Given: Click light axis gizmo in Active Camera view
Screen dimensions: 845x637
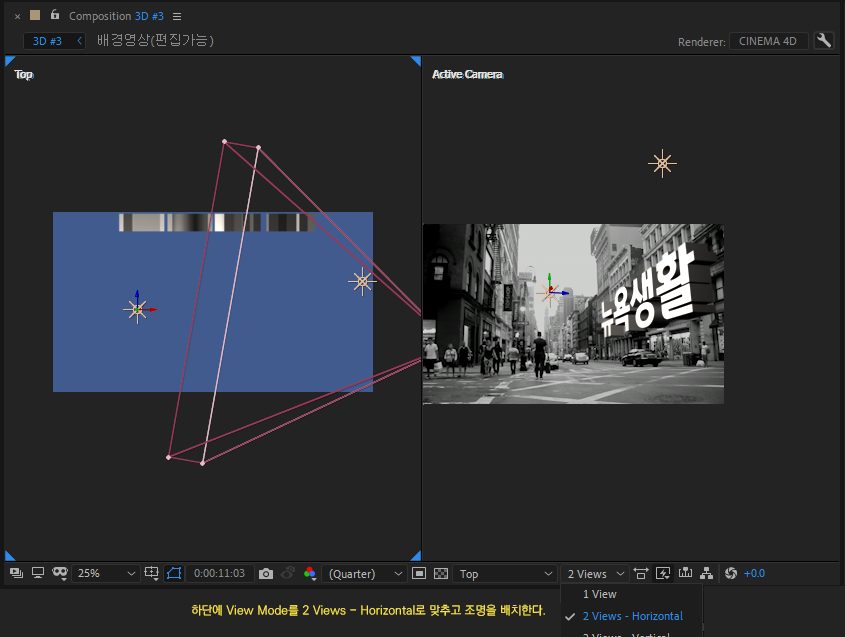Looking at the screenshot, I should point(550,292).
